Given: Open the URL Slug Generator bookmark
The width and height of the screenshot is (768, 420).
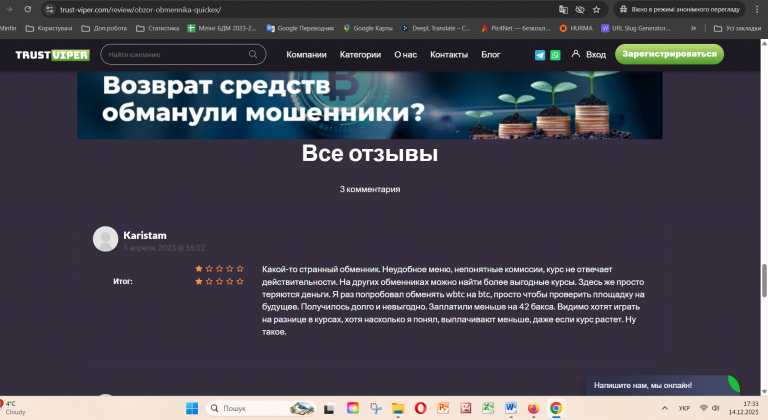Looking at the screenshot, I should (x=635, y=28).
